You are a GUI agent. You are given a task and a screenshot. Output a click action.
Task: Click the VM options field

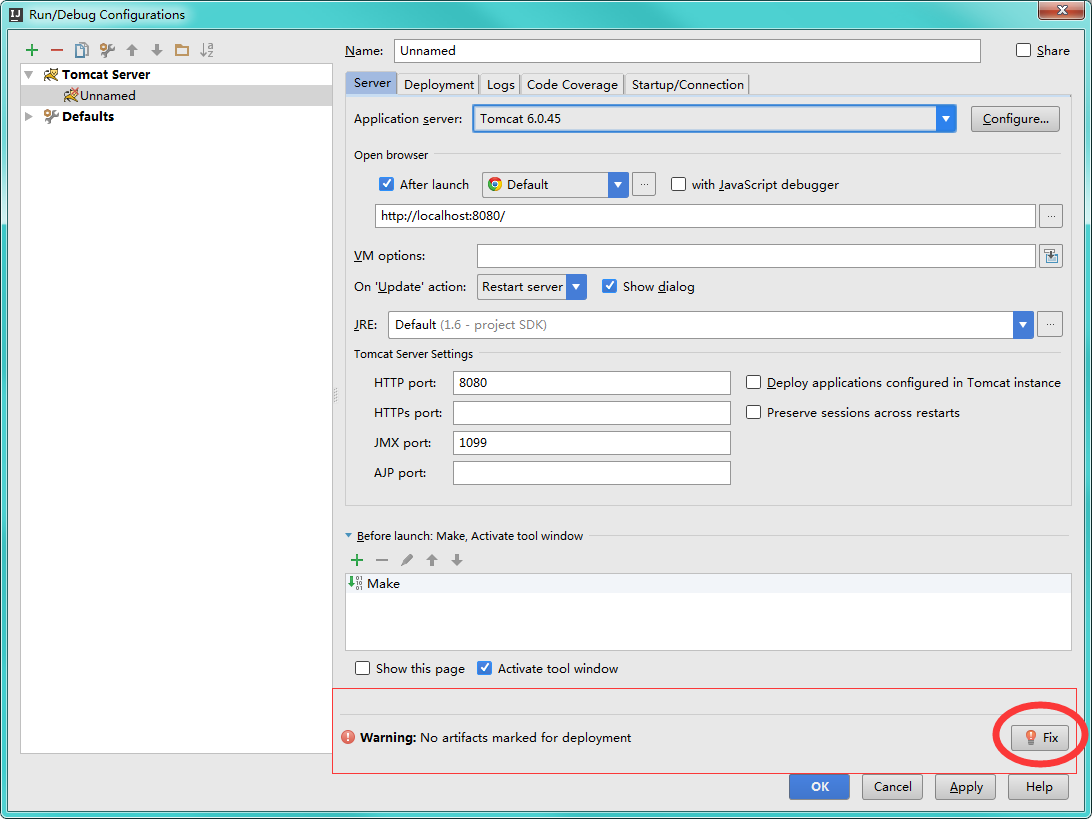click(756, 256)
